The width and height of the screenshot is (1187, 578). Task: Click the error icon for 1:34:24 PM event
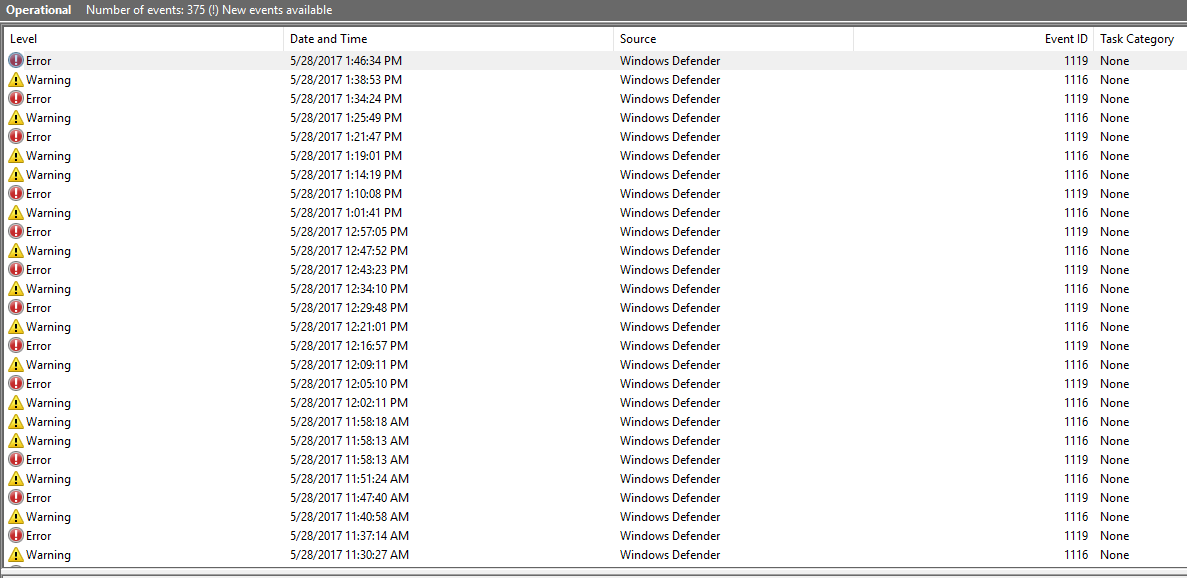(x=16, y=98)
